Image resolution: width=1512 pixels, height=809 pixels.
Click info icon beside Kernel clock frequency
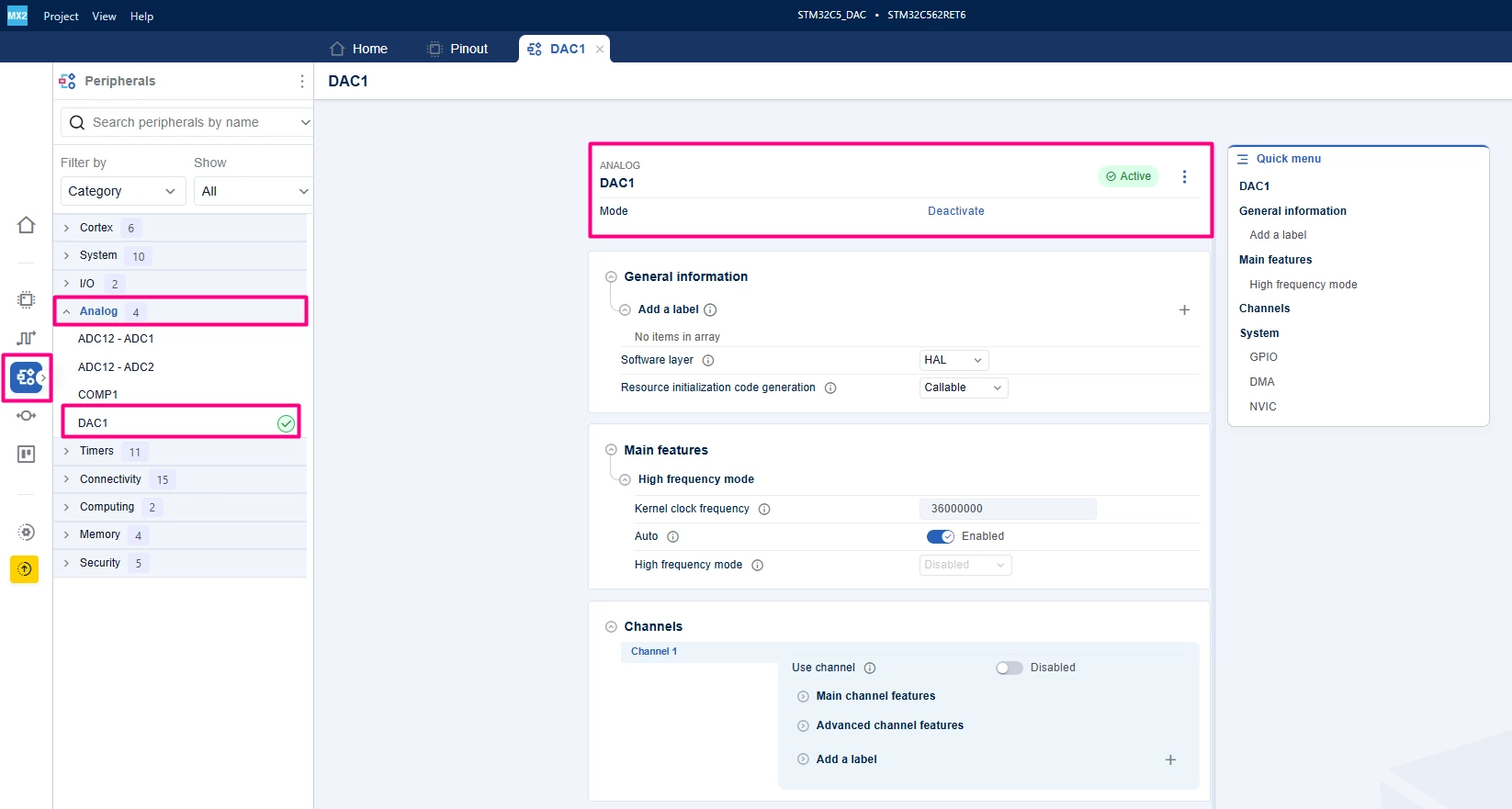764,510
